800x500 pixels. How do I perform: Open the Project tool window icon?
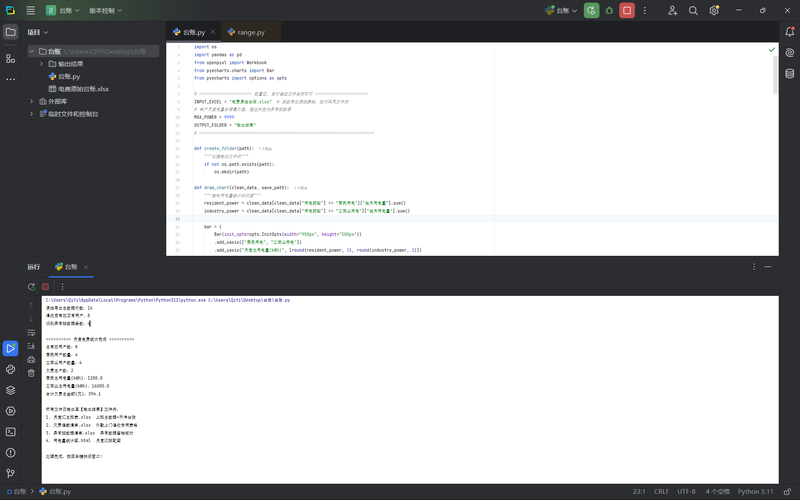pos(10,32)
